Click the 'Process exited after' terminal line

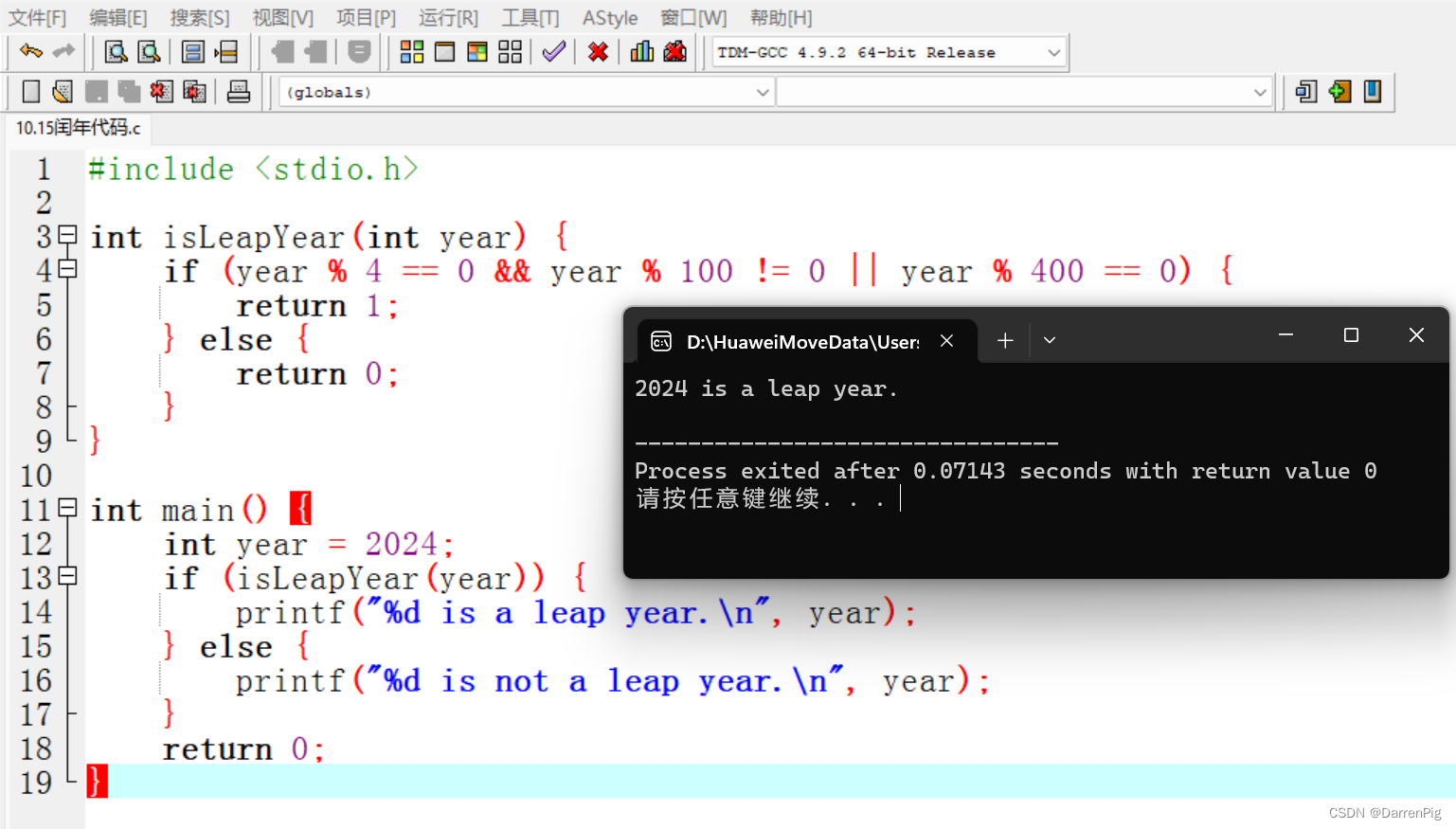[1005, 471]
